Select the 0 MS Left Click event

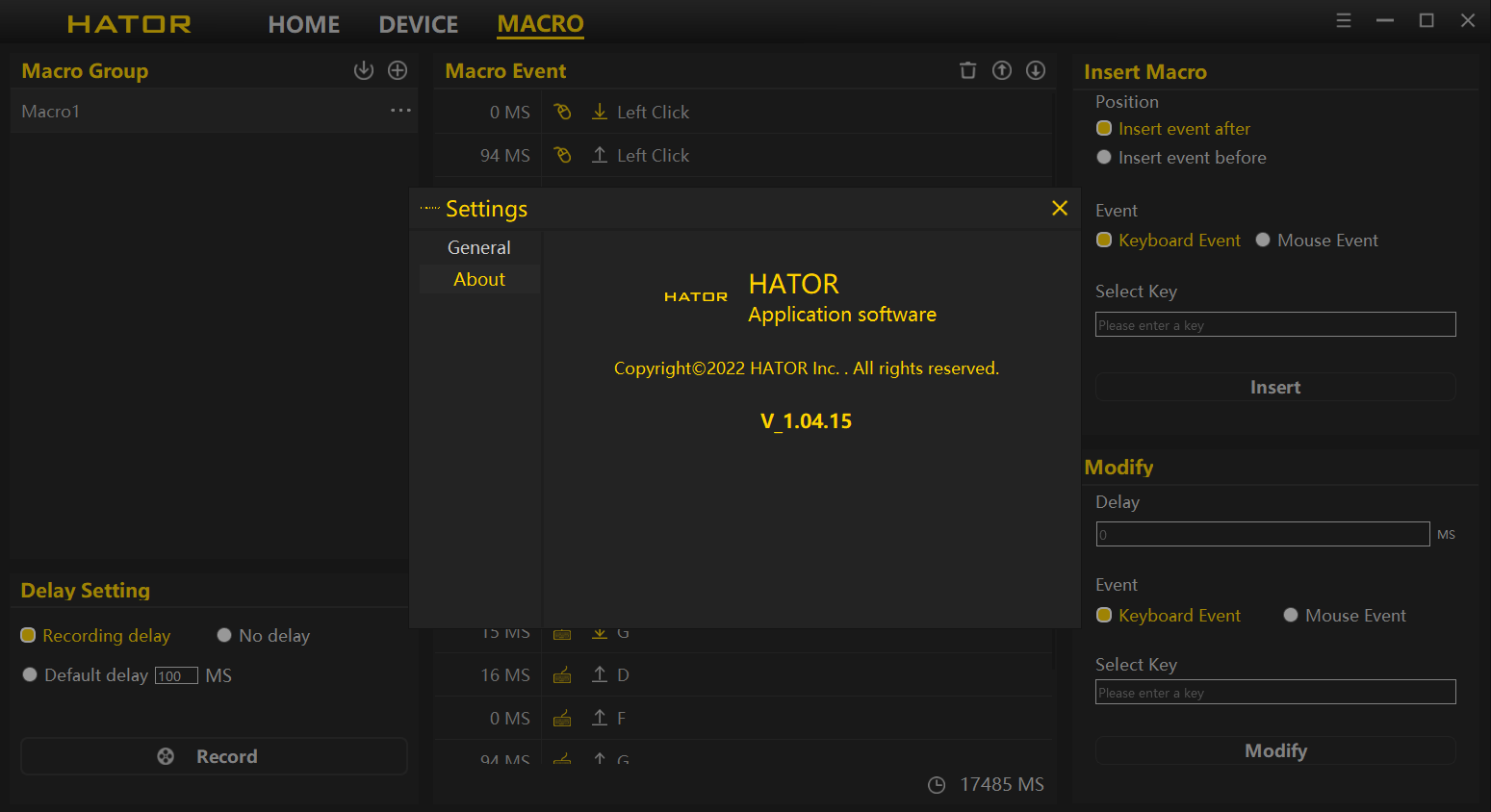click(x=743, y=112)
